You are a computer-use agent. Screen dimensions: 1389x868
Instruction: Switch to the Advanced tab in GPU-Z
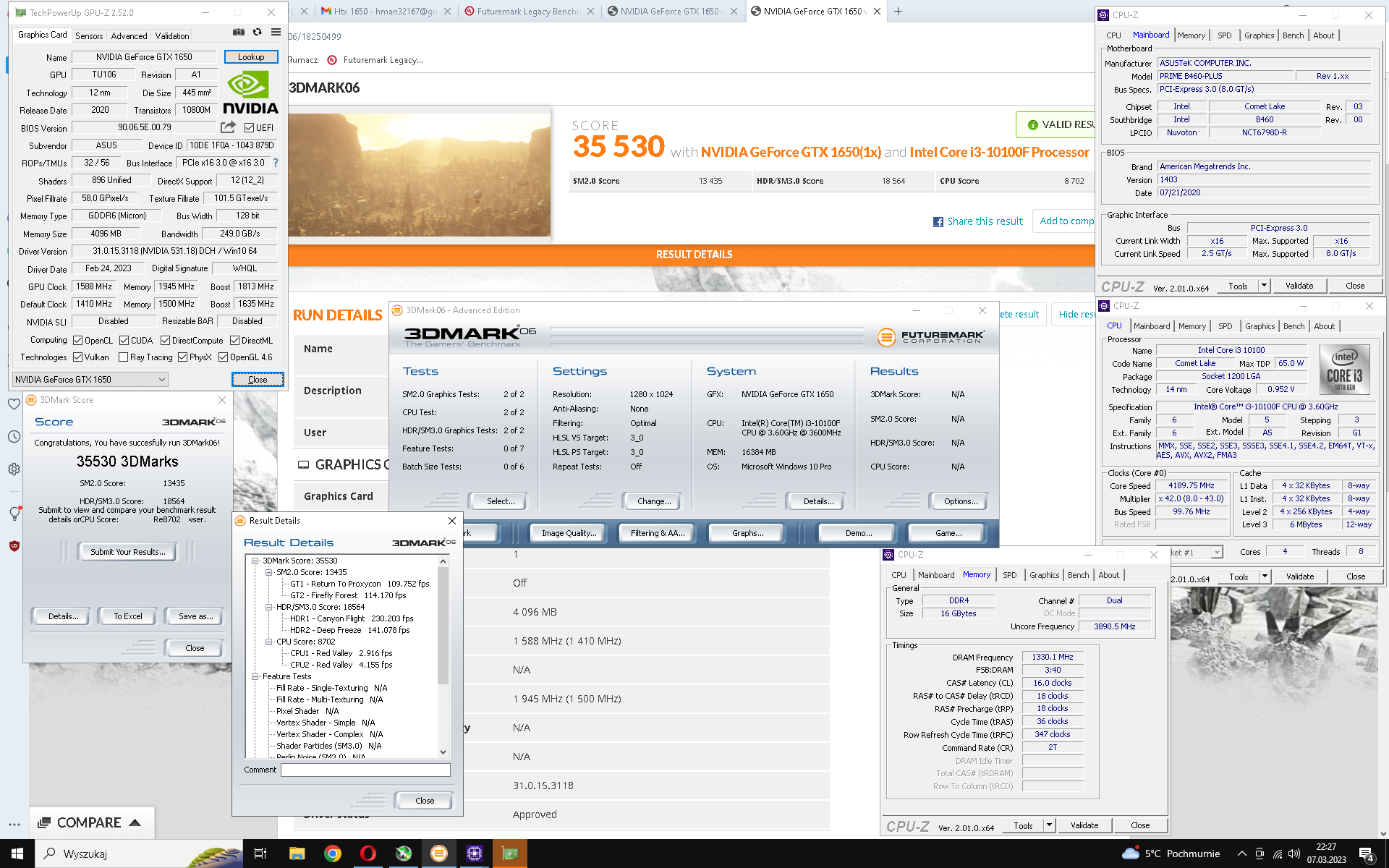(x=129, y=35)
